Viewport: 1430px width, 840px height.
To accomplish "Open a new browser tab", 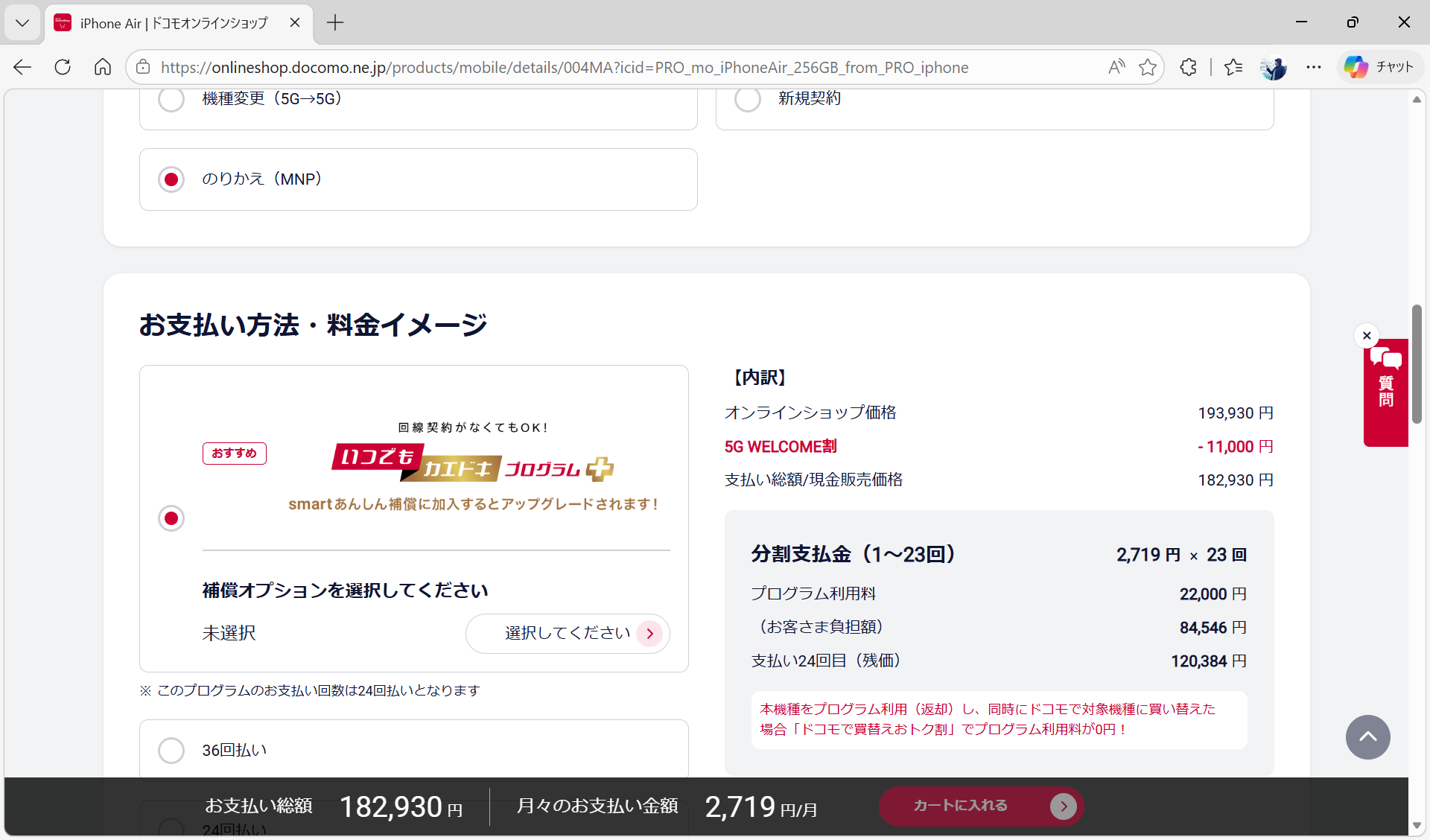I will pos(334,23).
